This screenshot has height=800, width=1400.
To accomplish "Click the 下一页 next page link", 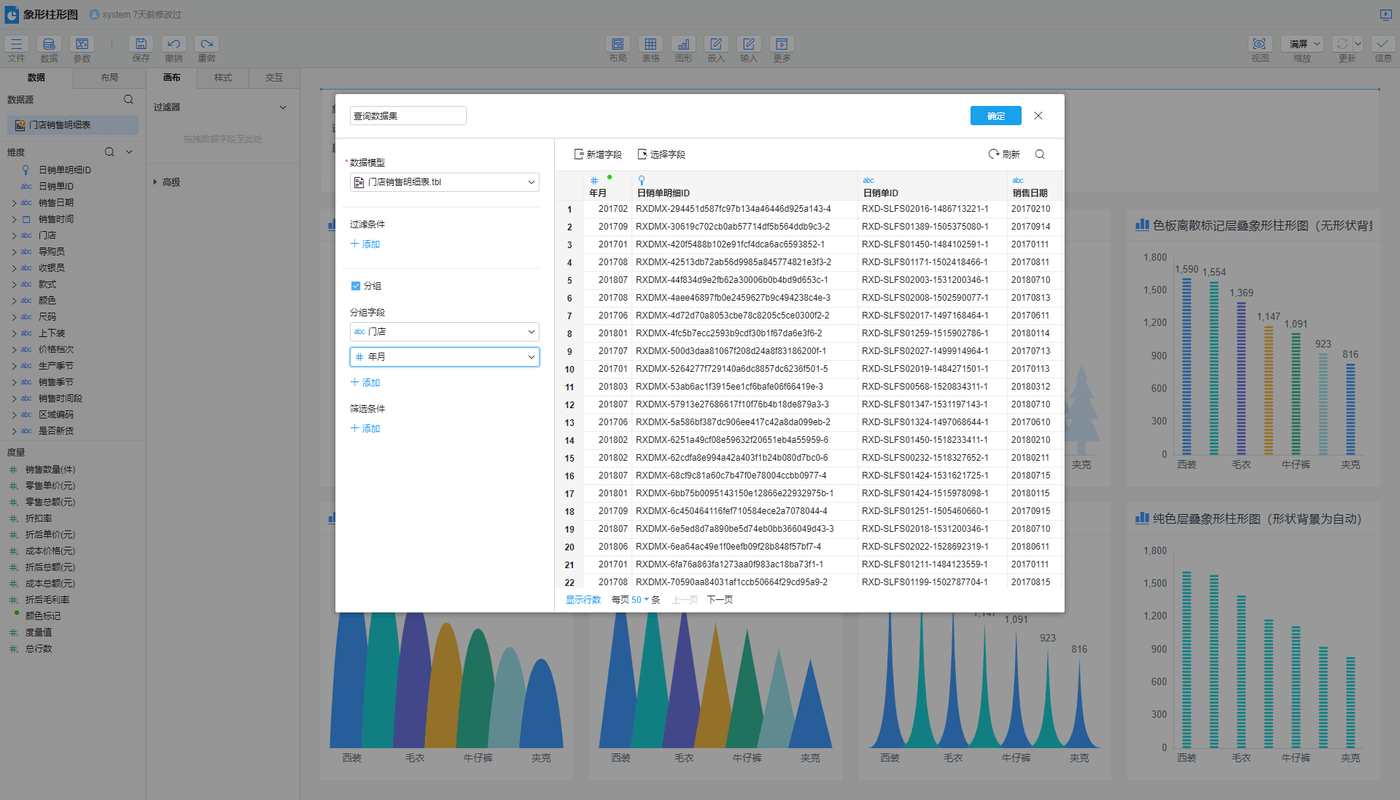I will [x=719, y=600].
